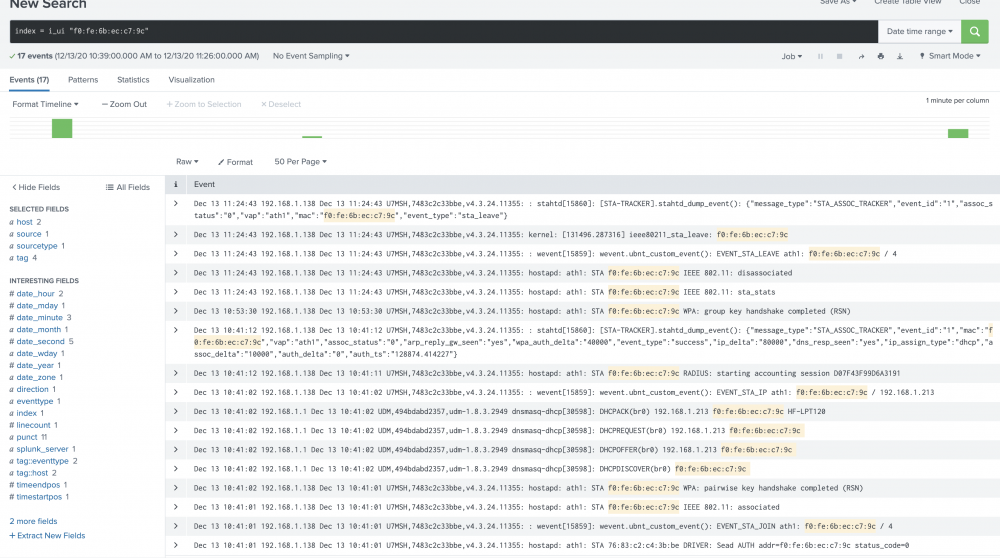Click the print results icon
Screen dimensions: 1000x558
point(880,57)
